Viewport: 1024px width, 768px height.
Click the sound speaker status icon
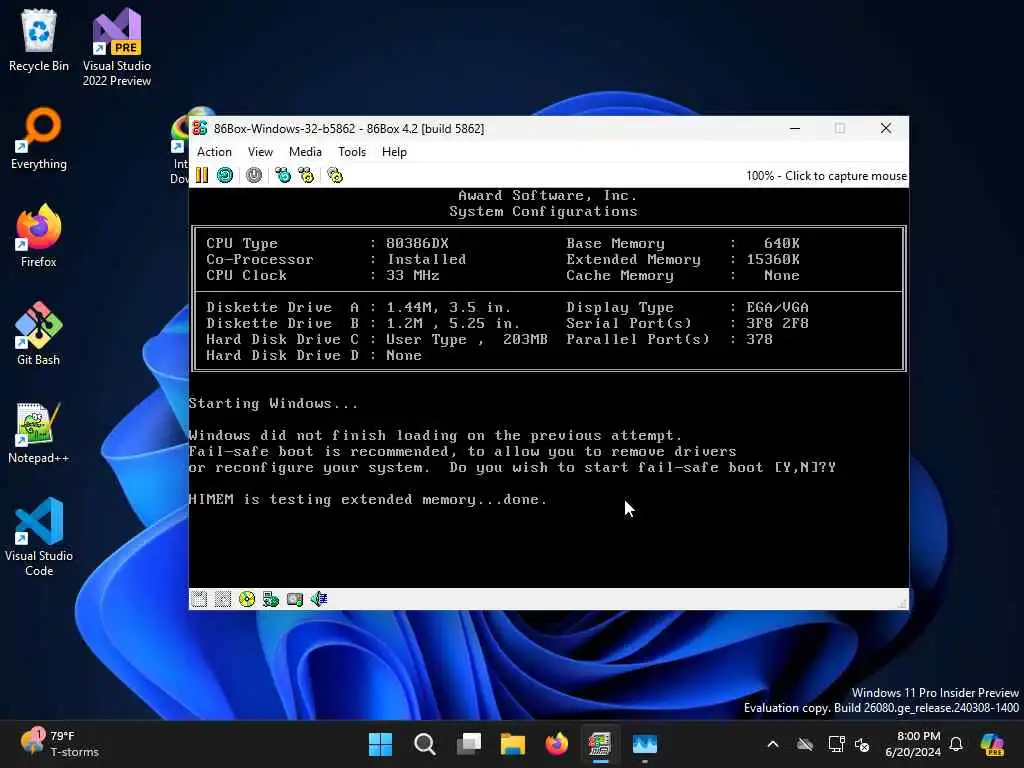click(x=319, y=599)
